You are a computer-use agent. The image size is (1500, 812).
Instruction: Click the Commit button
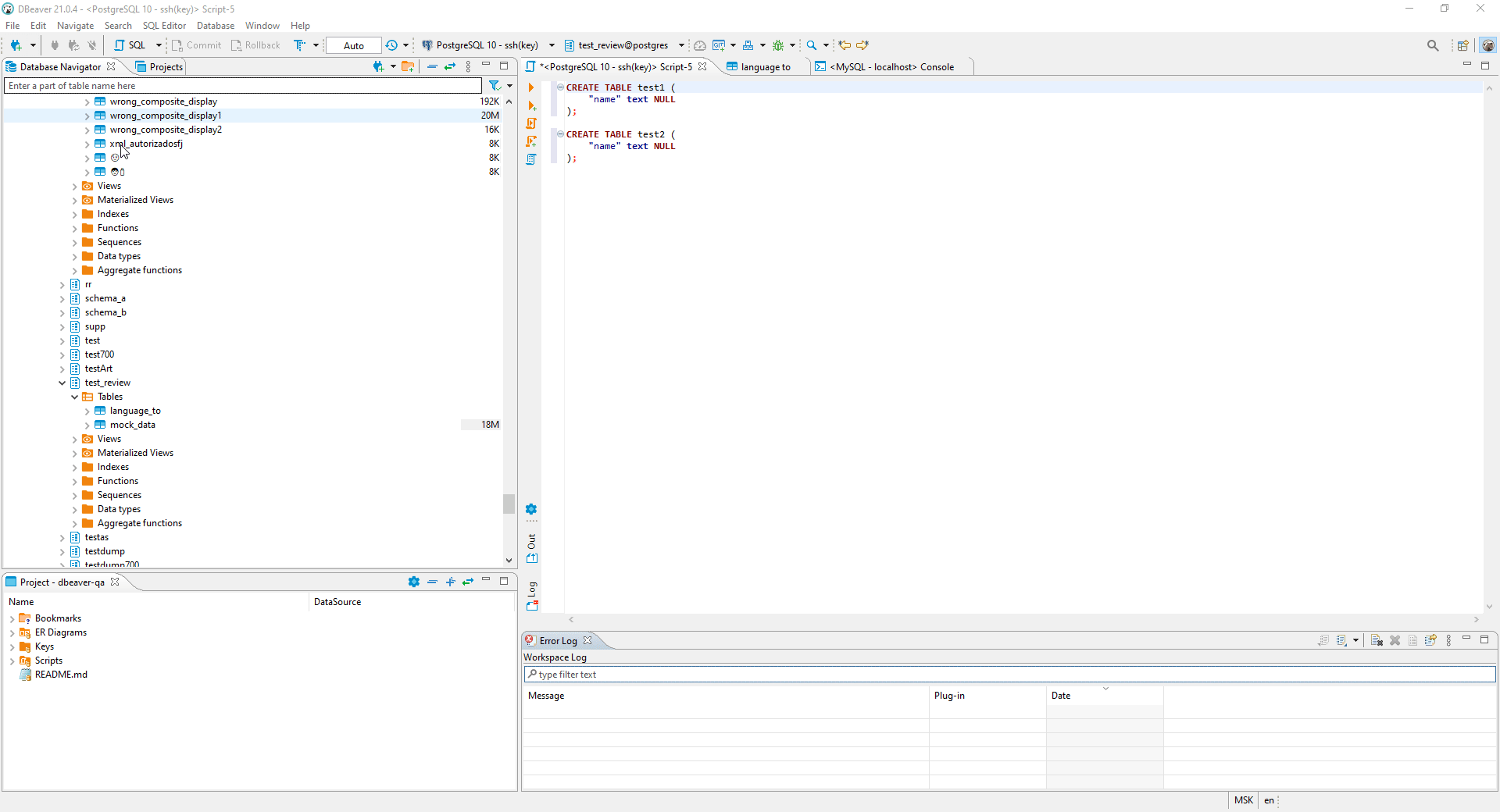point(197,45)
